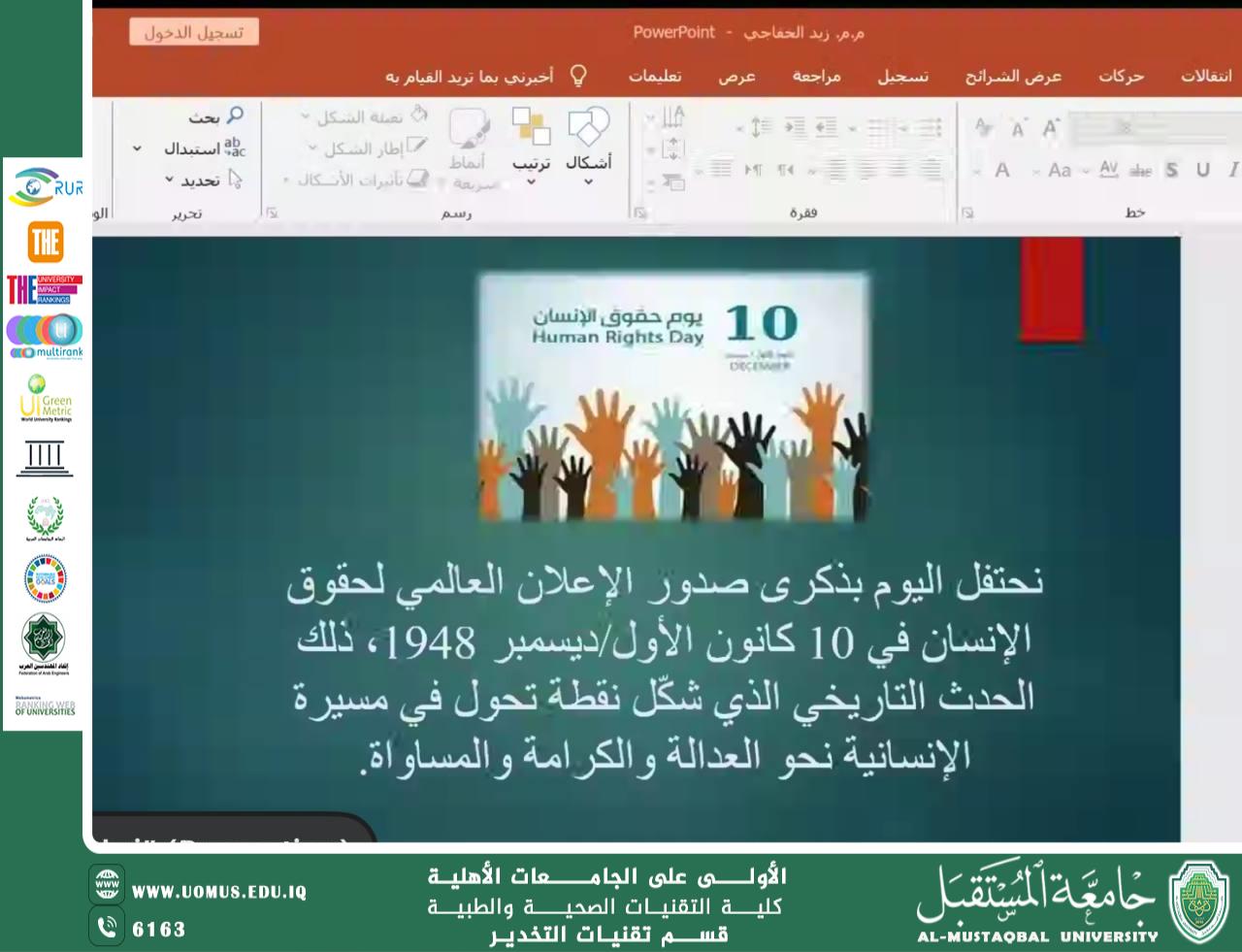Click the lightbulb Tell Me icon
This screenshot has height=952, width=1242.
pyautogui.click(x=578, y=76)
